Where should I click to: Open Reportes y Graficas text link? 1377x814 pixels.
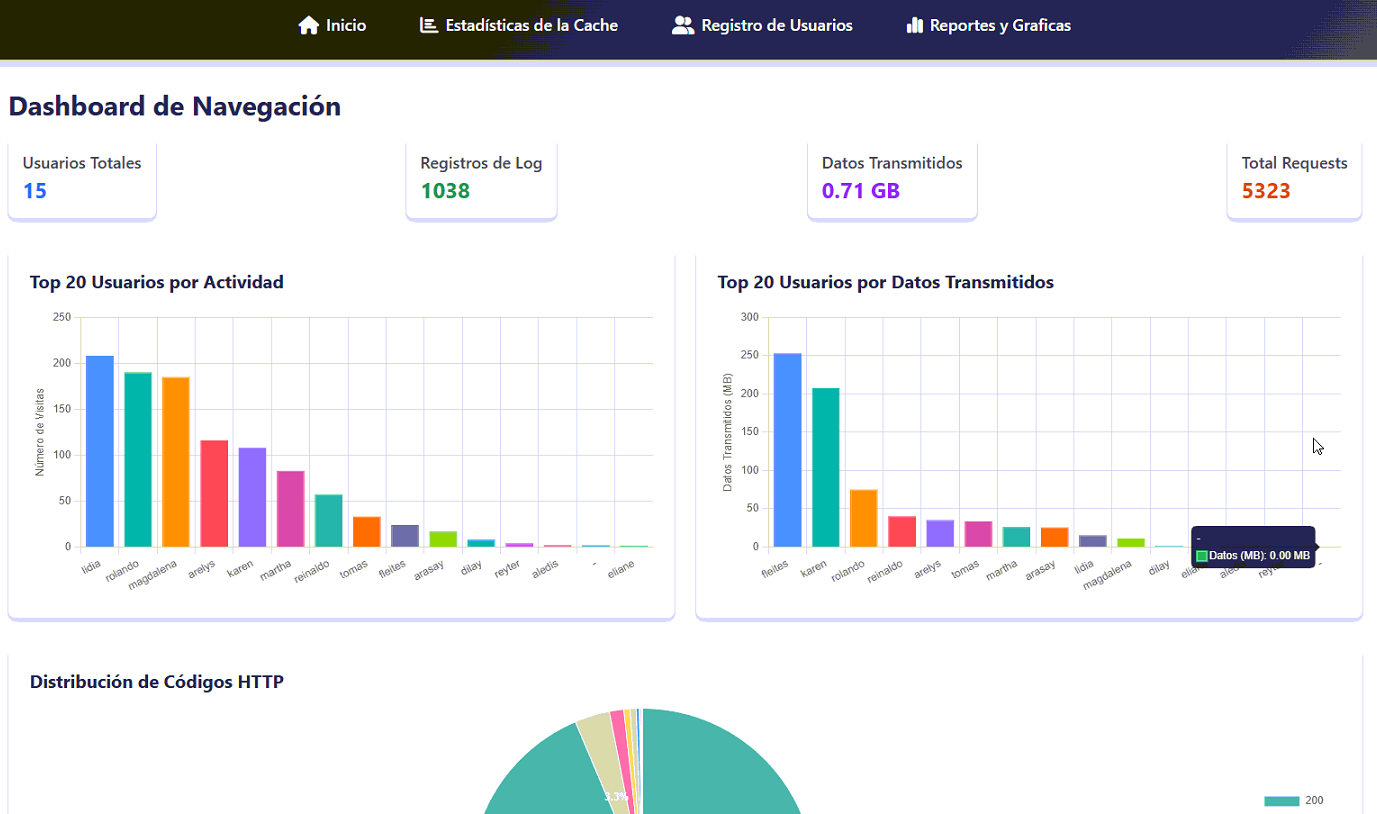(1000, 25)
